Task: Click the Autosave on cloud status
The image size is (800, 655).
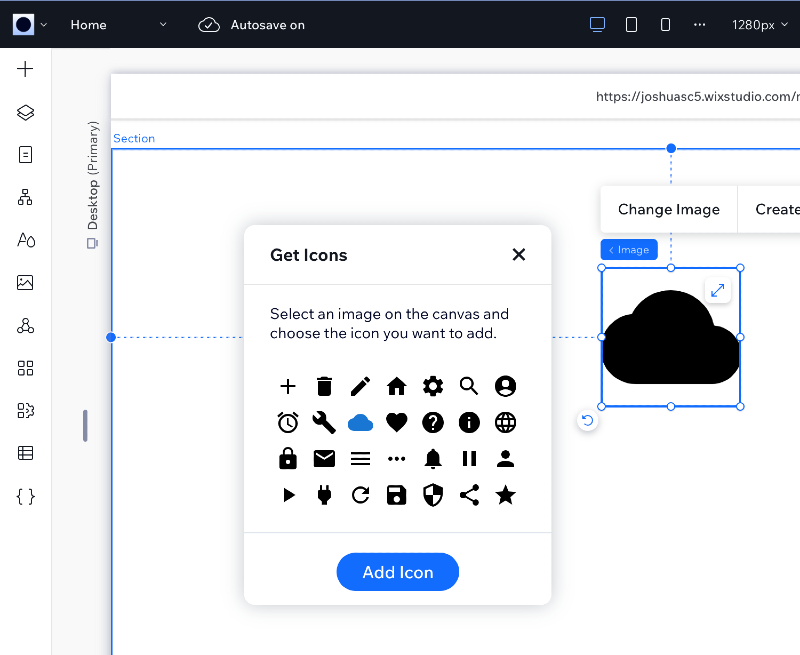Action: click(251, 24)
